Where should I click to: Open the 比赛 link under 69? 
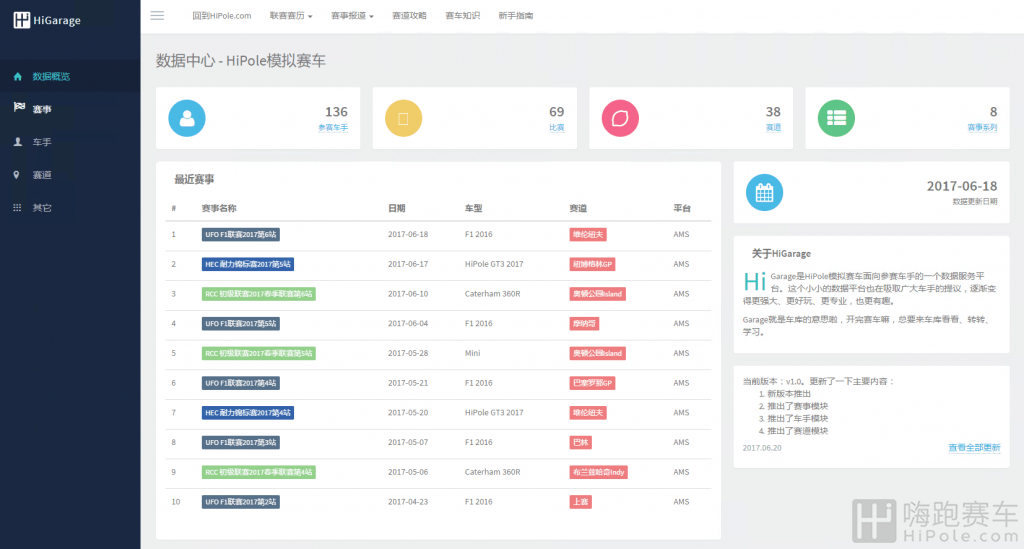click(556, 128)
